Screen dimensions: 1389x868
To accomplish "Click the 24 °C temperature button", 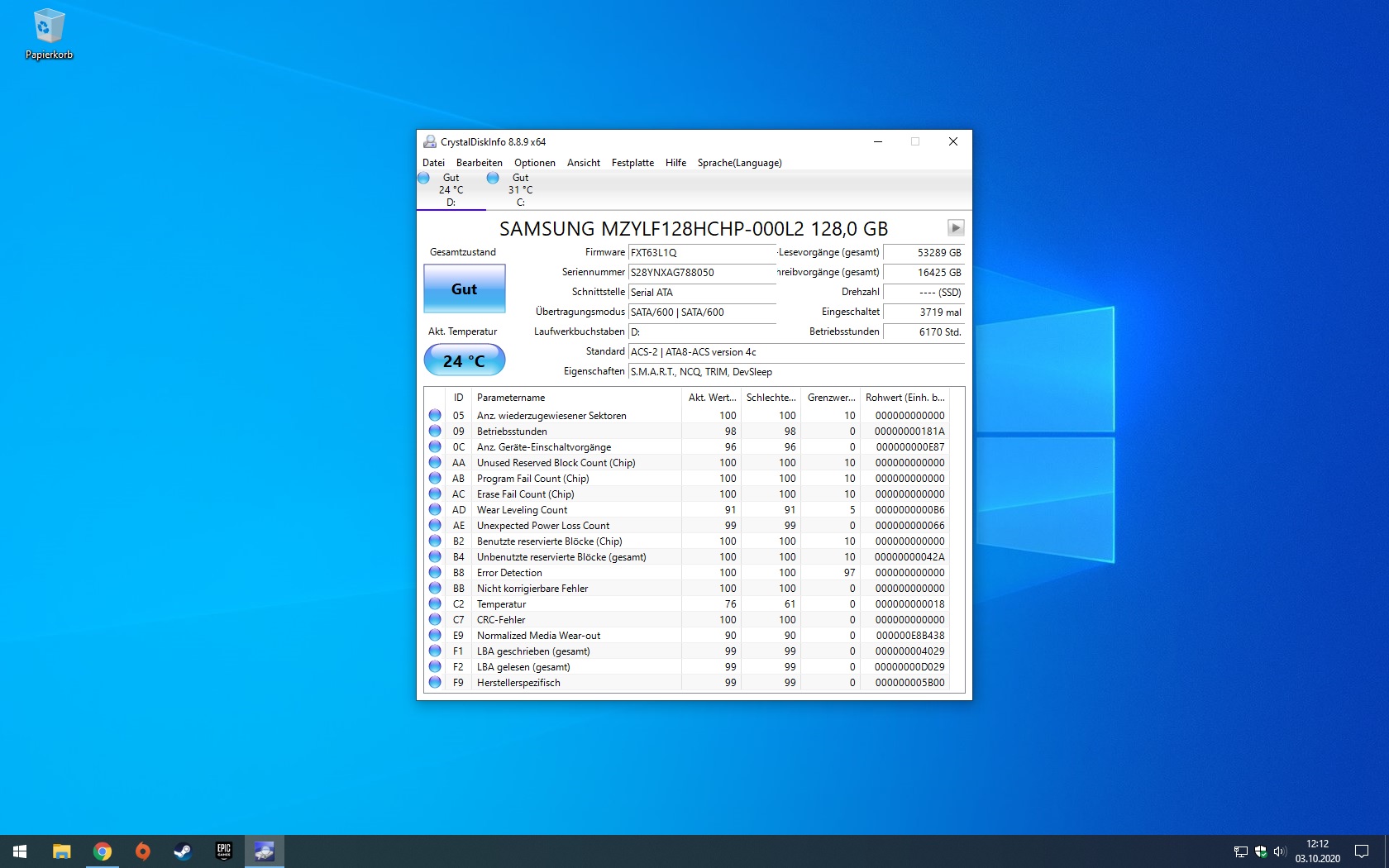I will coord(464,360).
